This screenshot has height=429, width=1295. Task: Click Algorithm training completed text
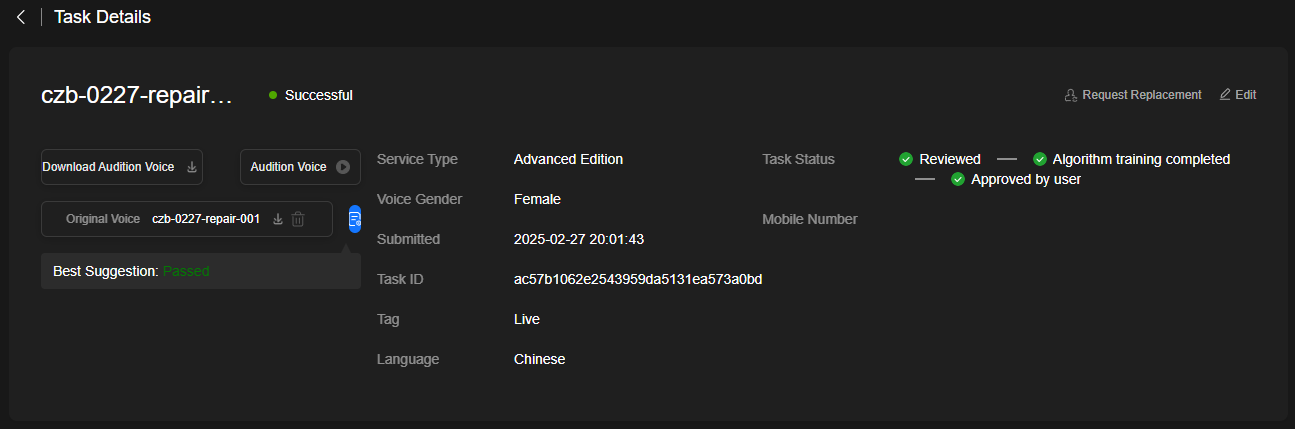[x=1141, y=159]
